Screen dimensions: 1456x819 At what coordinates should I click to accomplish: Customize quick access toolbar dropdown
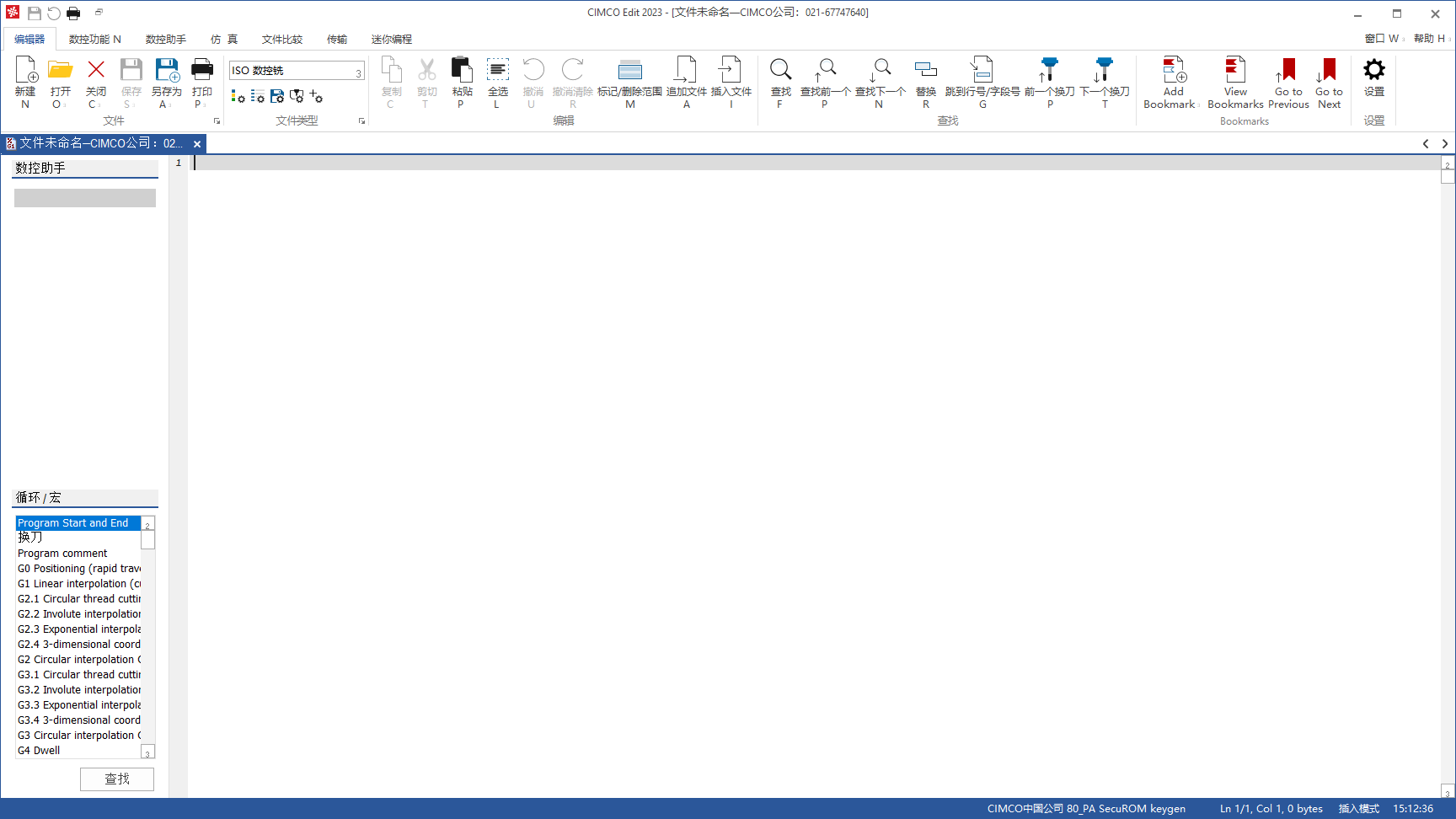[x=99, y=13]
